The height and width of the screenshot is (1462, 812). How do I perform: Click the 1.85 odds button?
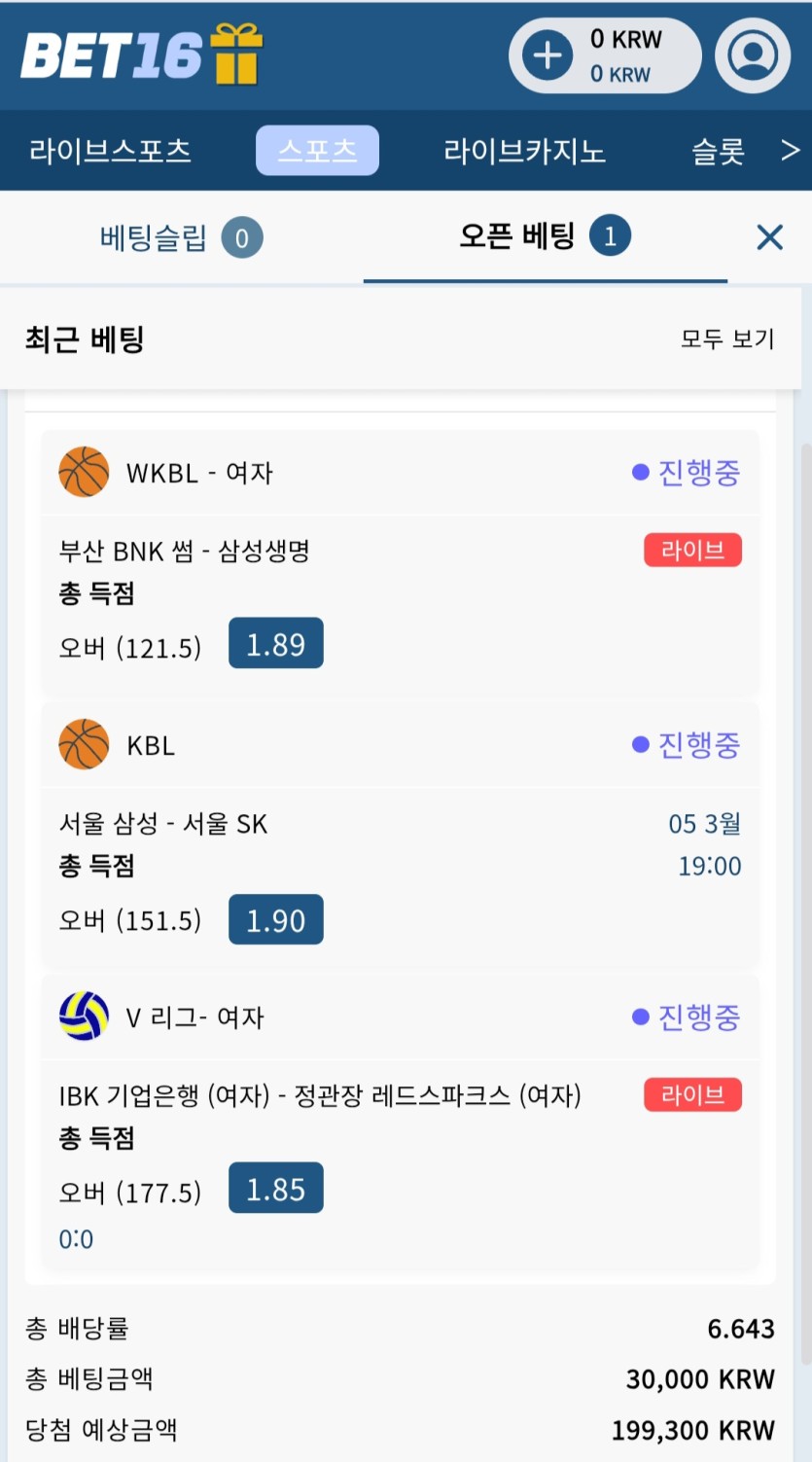(x=275, y=1188)
